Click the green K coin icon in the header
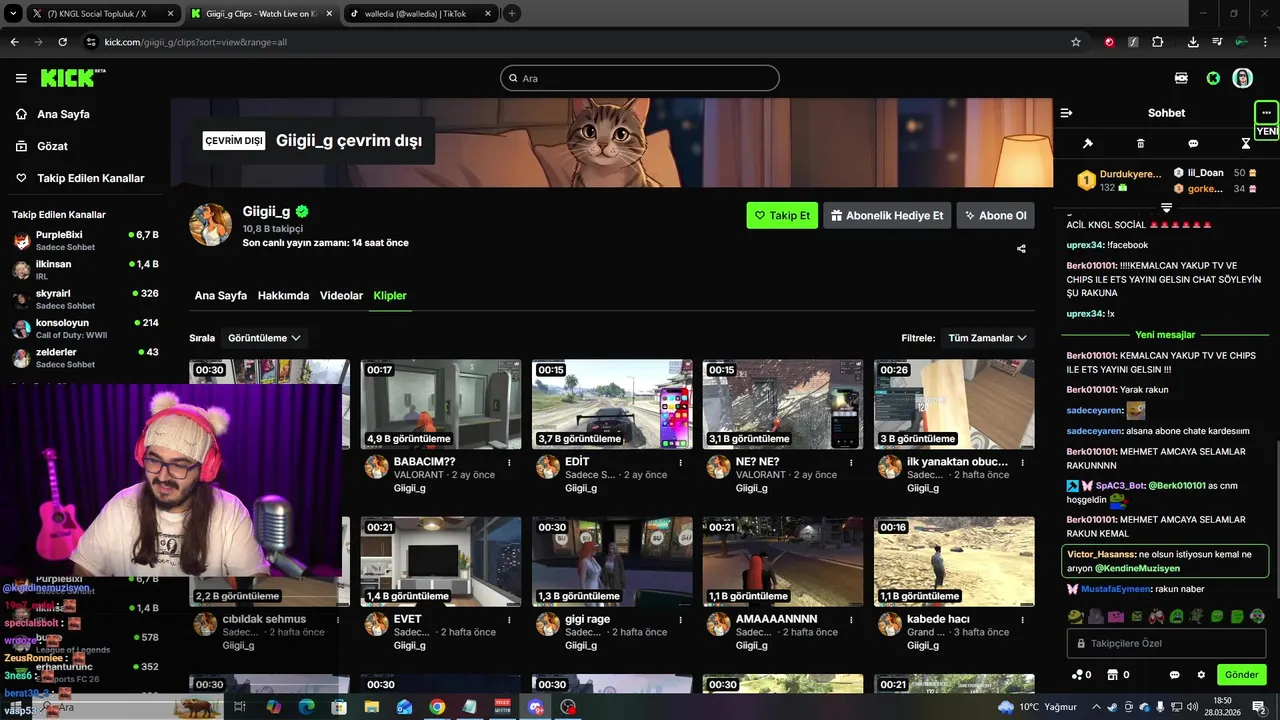 pos(1213,78)
